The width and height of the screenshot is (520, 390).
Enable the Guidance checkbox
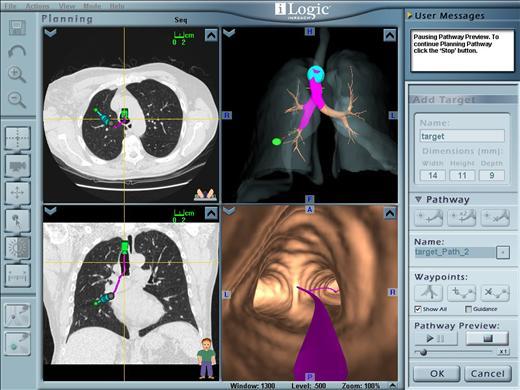468,309
